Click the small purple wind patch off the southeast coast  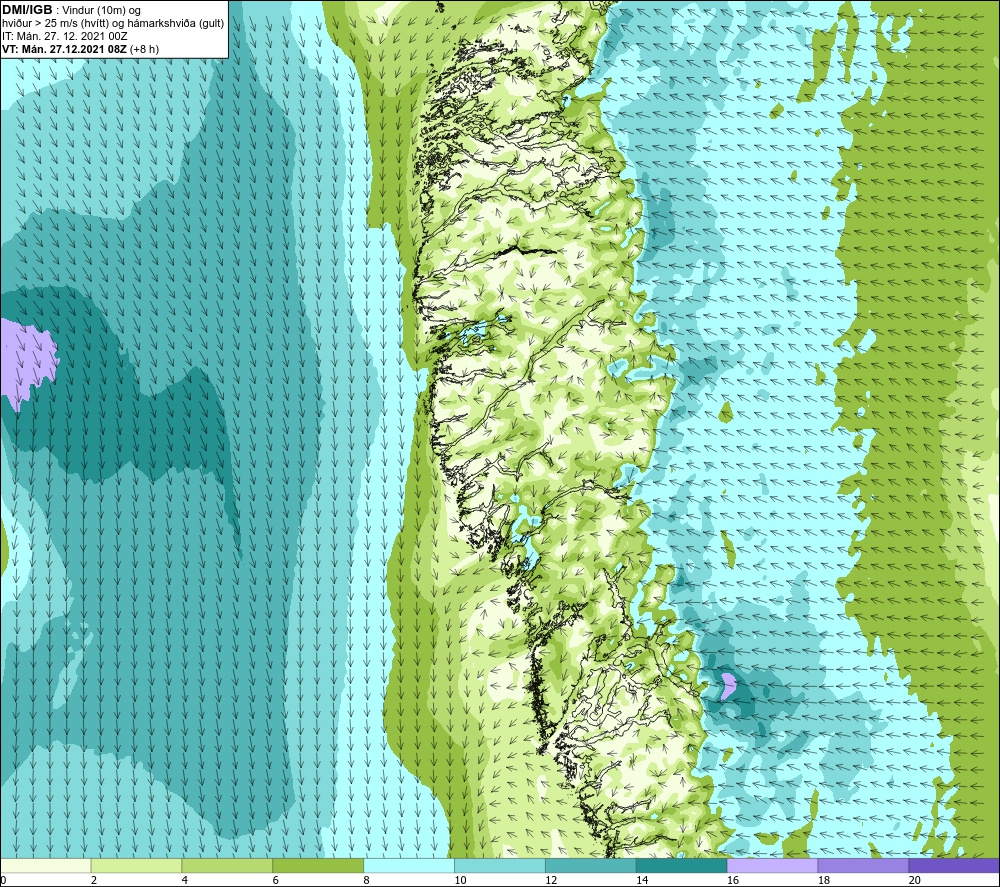[x=728, y=686]
